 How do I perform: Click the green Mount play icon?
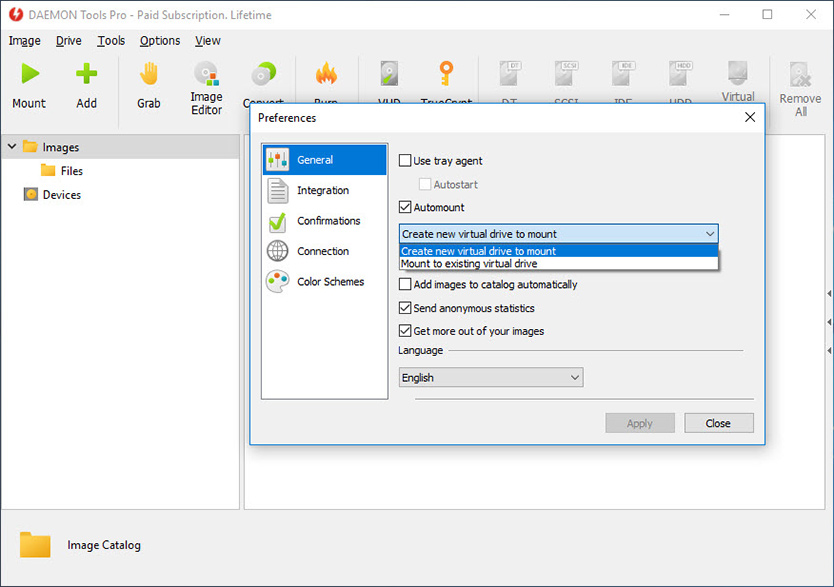click(30, 73)
